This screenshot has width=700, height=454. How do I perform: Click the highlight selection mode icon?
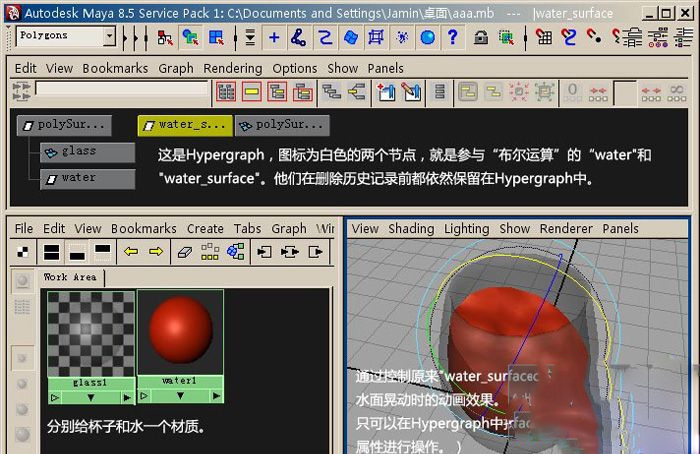pos(506,37)
